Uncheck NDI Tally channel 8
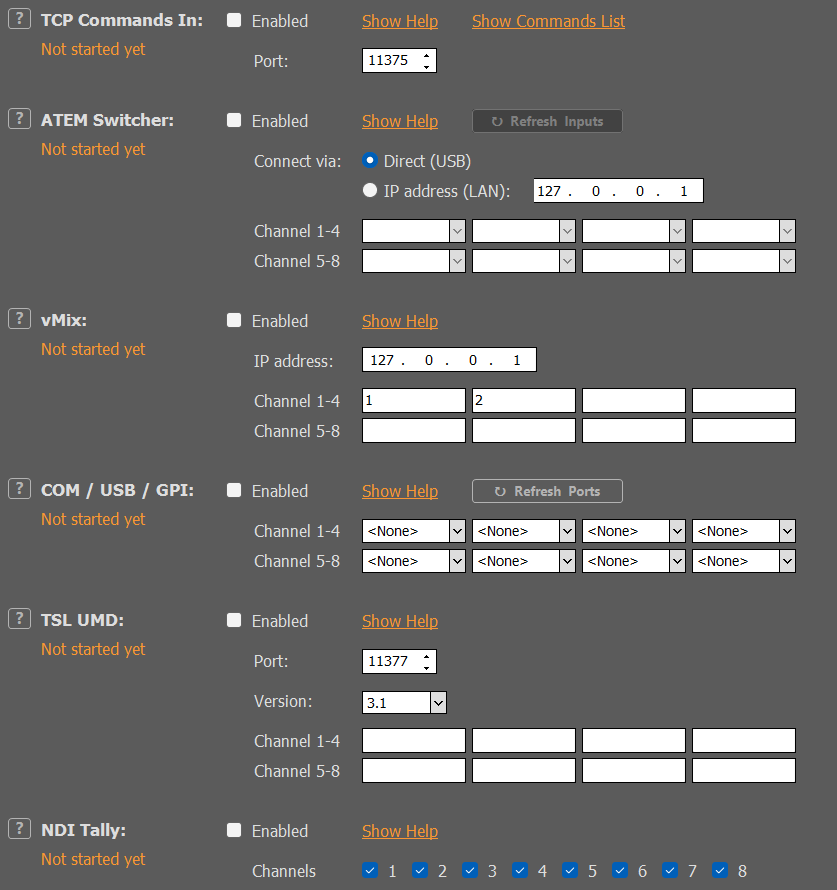Image resolution: width=837 pixels, height=890 pixels. pyautogui.click(x=720, y=870)
